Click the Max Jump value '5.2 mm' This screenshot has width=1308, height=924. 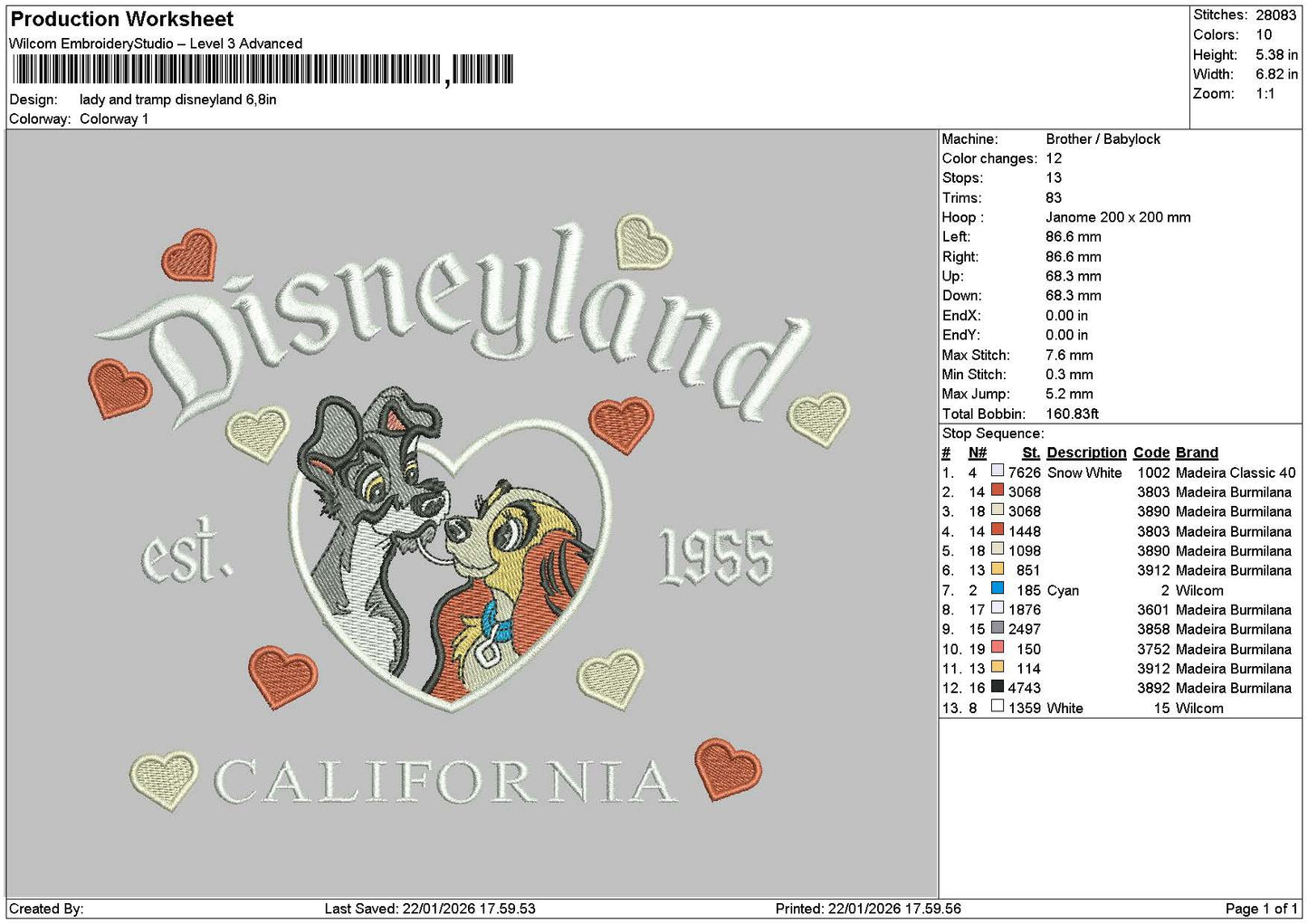1069,394
